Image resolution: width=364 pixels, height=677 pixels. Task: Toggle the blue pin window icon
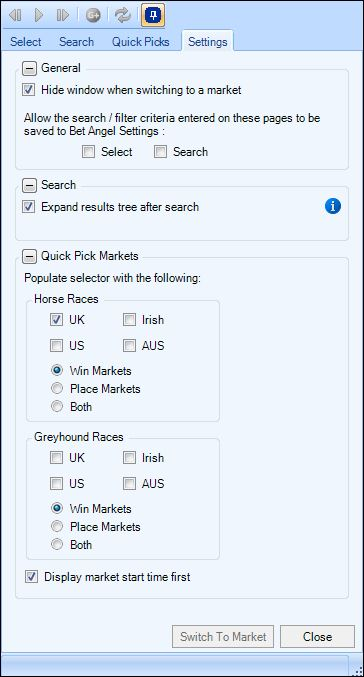click(153, 16)
